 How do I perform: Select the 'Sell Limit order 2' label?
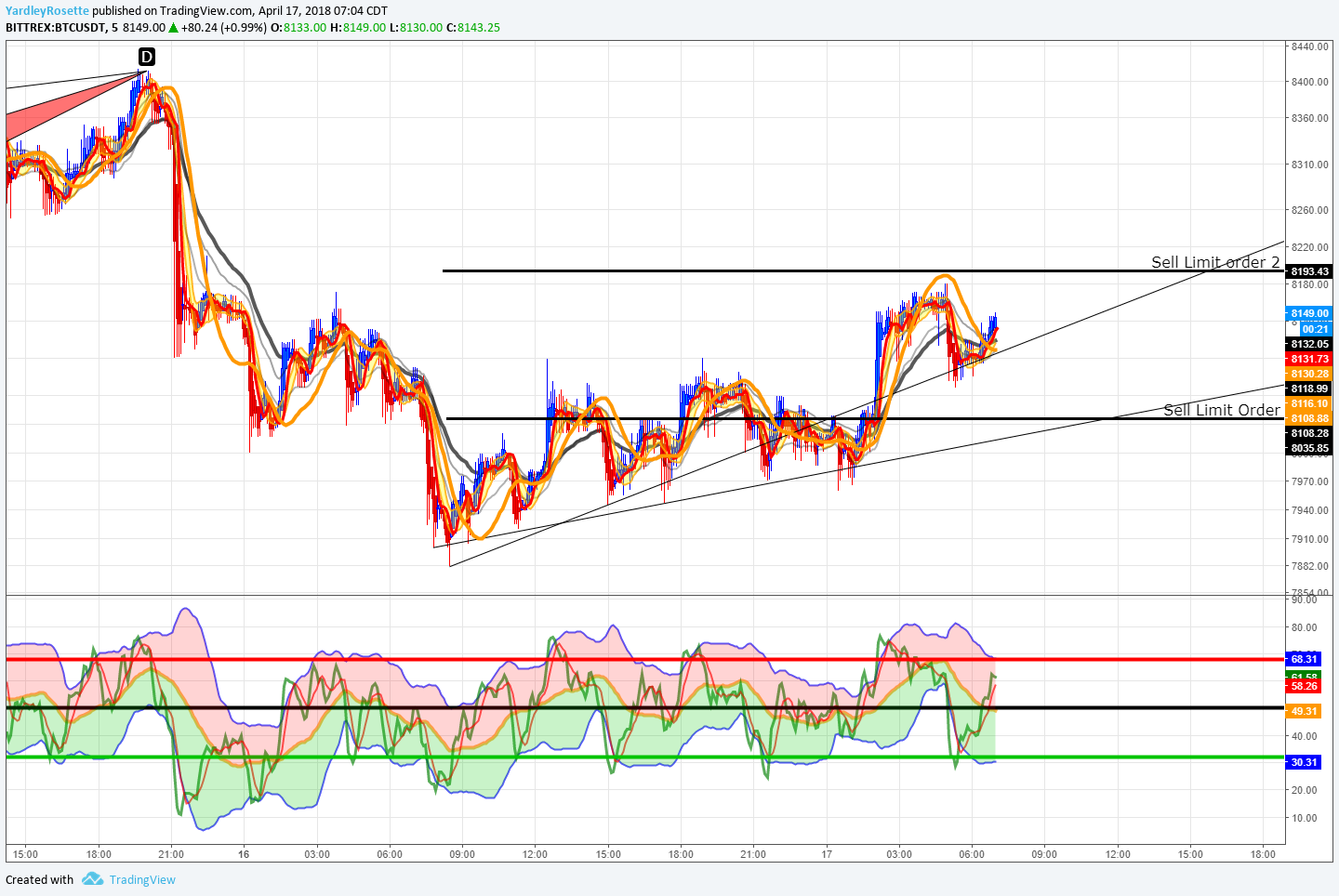point(1215,262)
